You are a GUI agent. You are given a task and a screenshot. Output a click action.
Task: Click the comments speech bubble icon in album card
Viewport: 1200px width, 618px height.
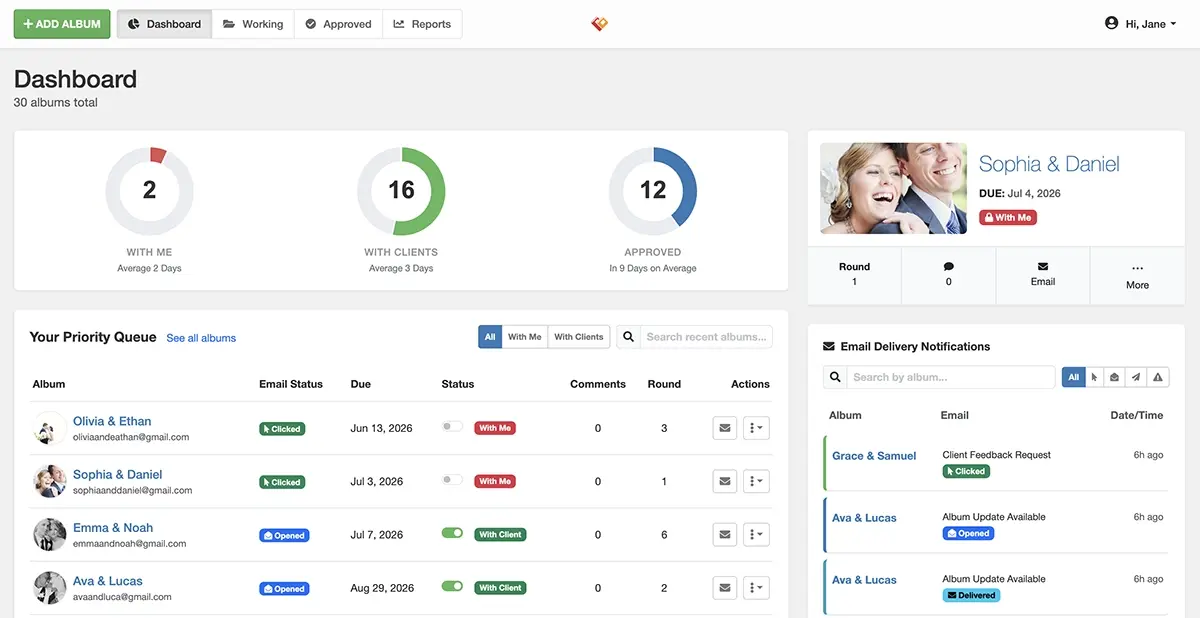click(948, 267)
